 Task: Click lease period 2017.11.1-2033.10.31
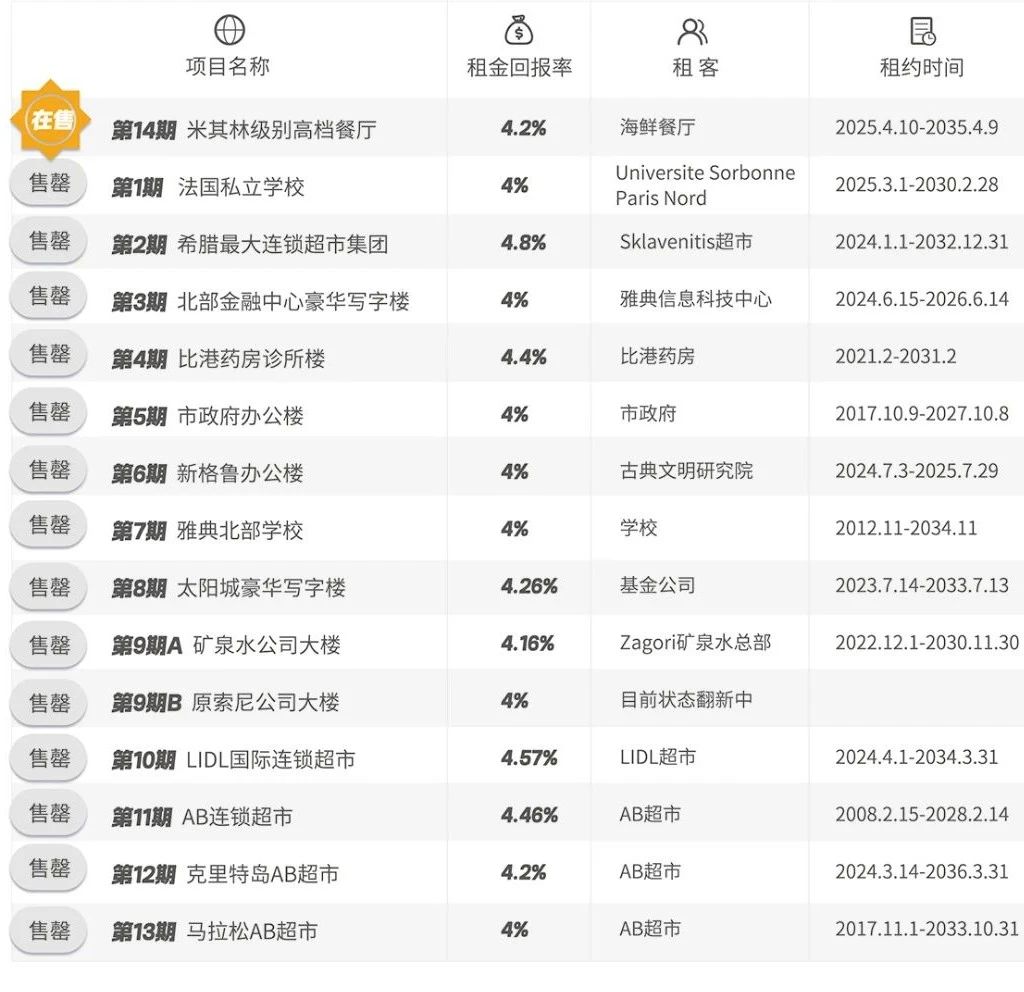(x=927, y=929)
